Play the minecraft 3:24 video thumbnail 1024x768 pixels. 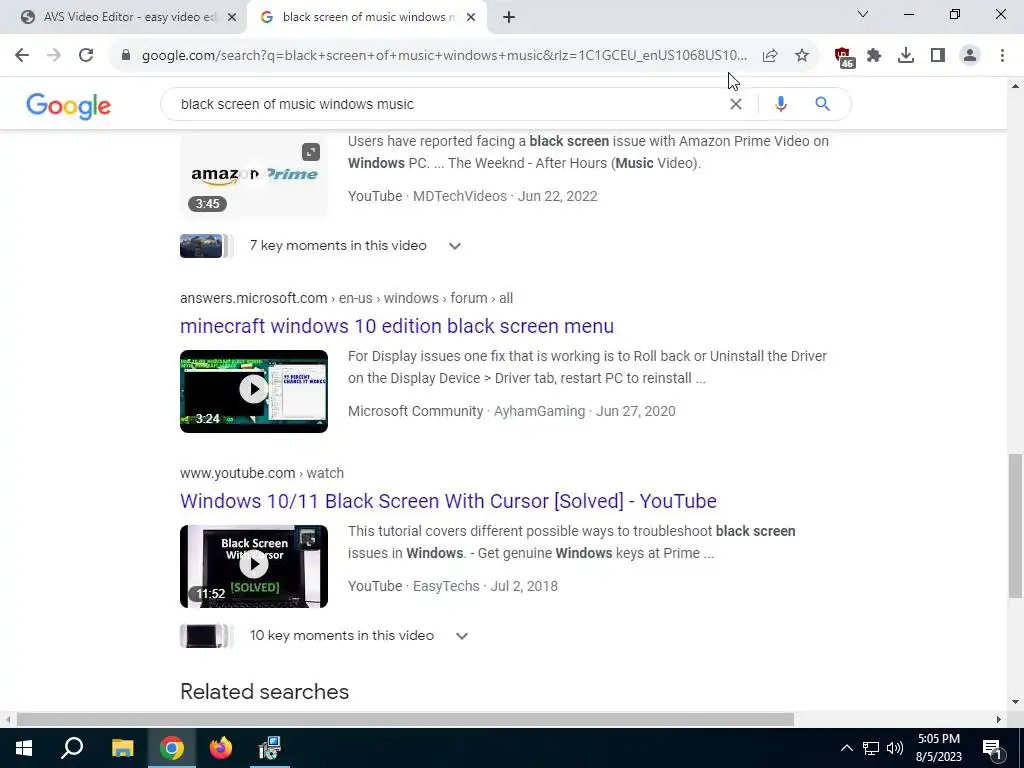(254, 391)
